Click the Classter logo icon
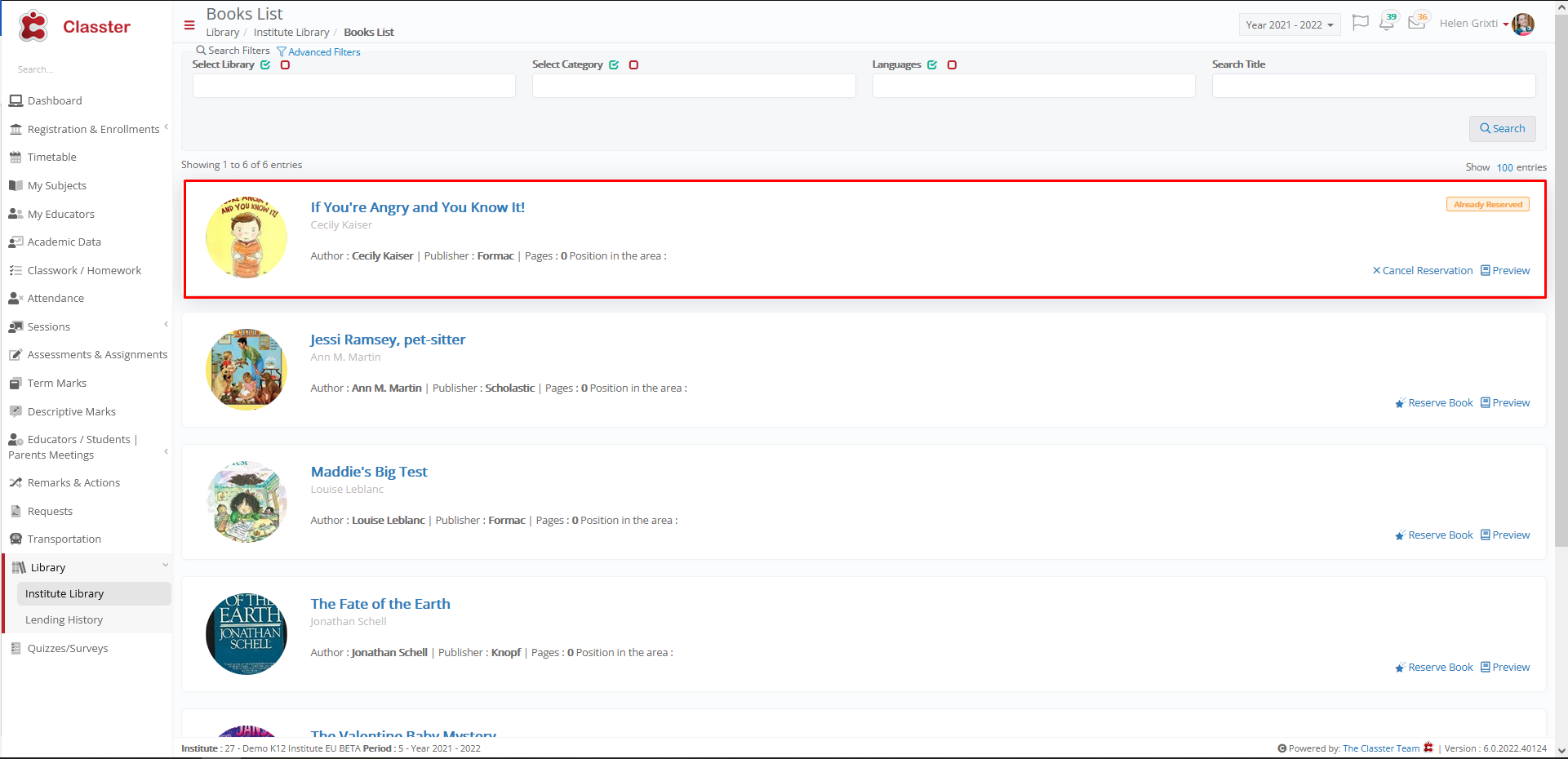This screenshot has height=759, width=1568. pyautogui.click(x=33, y=26)
